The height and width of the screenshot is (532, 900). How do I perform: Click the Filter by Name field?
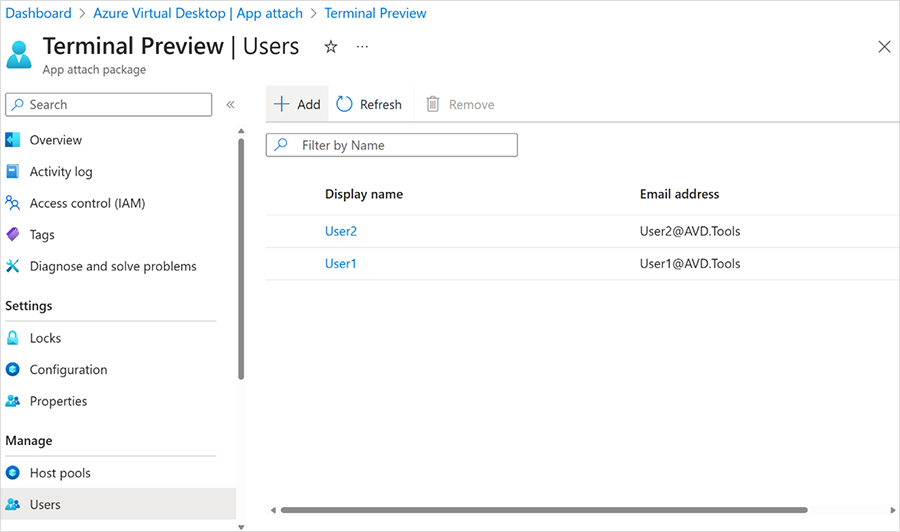[391, 145]
